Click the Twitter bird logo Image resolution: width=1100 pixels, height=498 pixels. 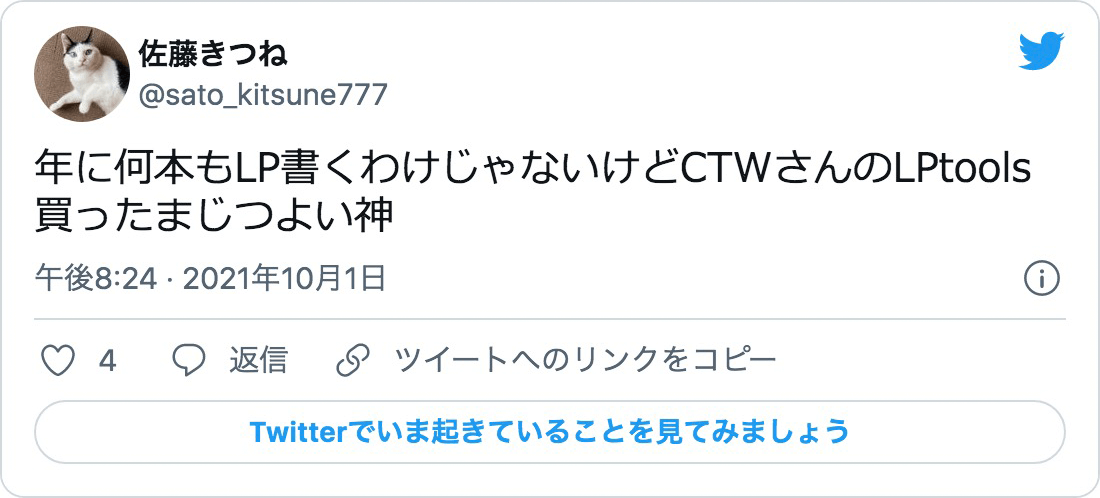[1042, 51]
